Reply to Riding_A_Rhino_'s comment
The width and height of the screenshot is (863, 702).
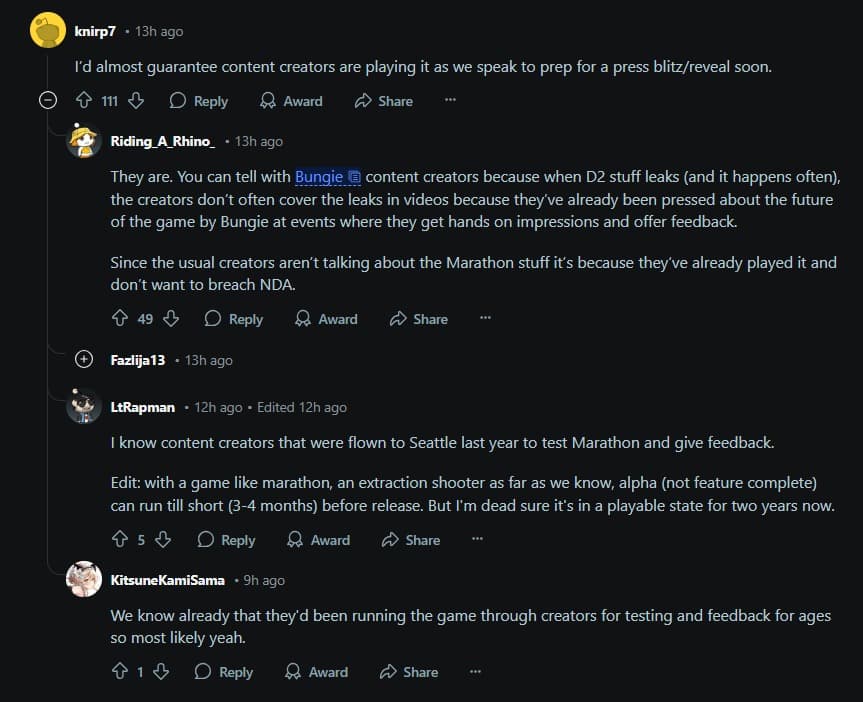click(234, 319)
